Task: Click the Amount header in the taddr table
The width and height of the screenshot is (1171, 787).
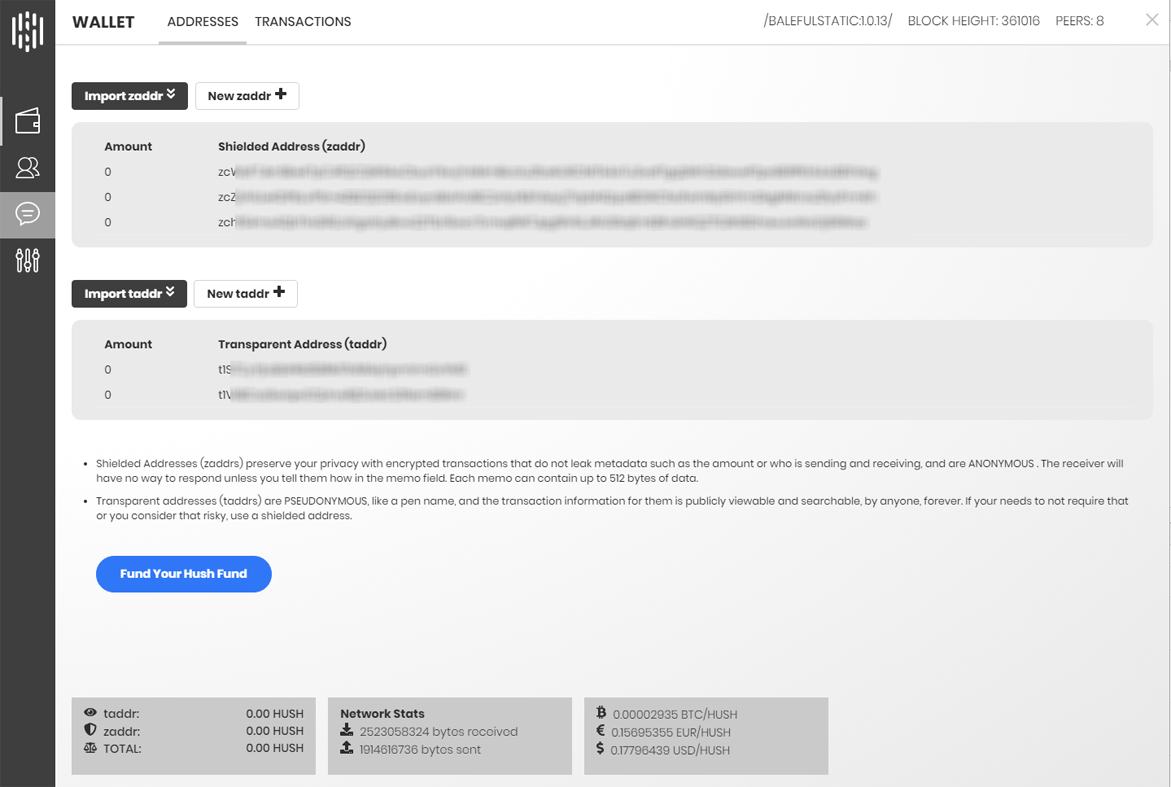Action: coord(128,344)
